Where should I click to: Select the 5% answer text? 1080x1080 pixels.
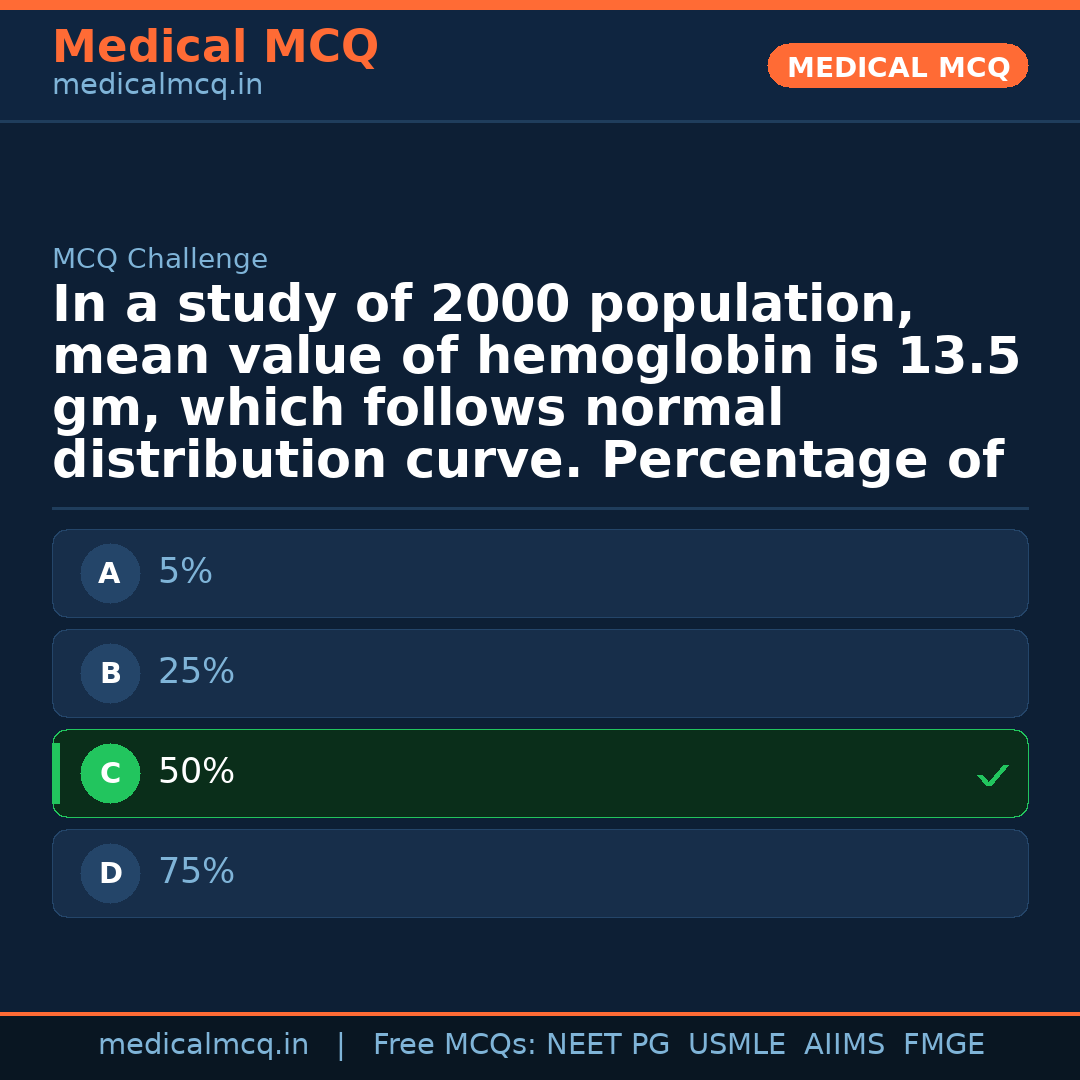point(185,572)
